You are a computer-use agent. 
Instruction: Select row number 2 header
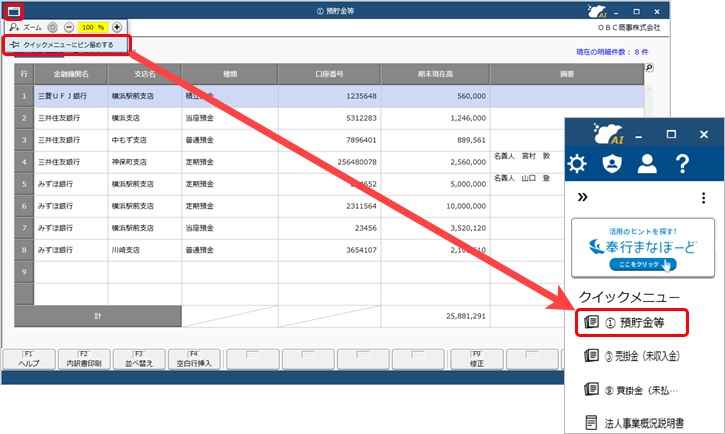pyautogui.click(x=24, y=118)
